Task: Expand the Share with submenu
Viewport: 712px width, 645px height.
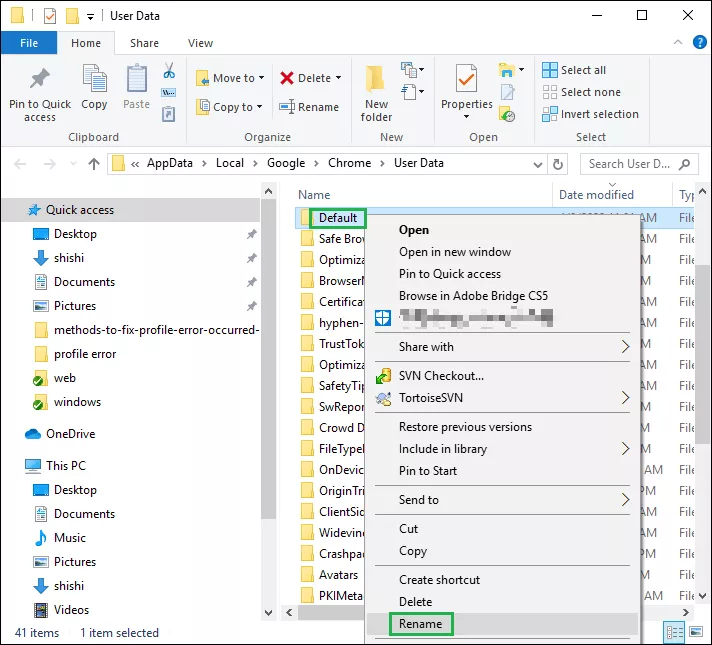Action: (502, 347)
